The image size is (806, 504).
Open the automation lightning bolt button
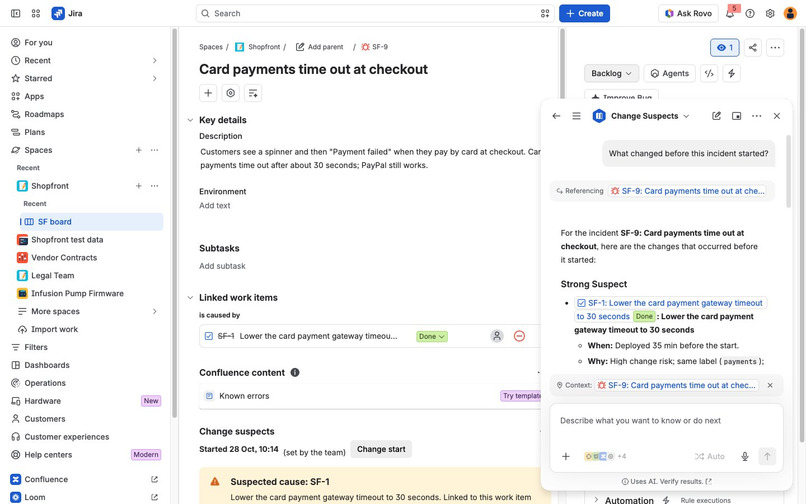pyautogui.click(x=731, y=74)
